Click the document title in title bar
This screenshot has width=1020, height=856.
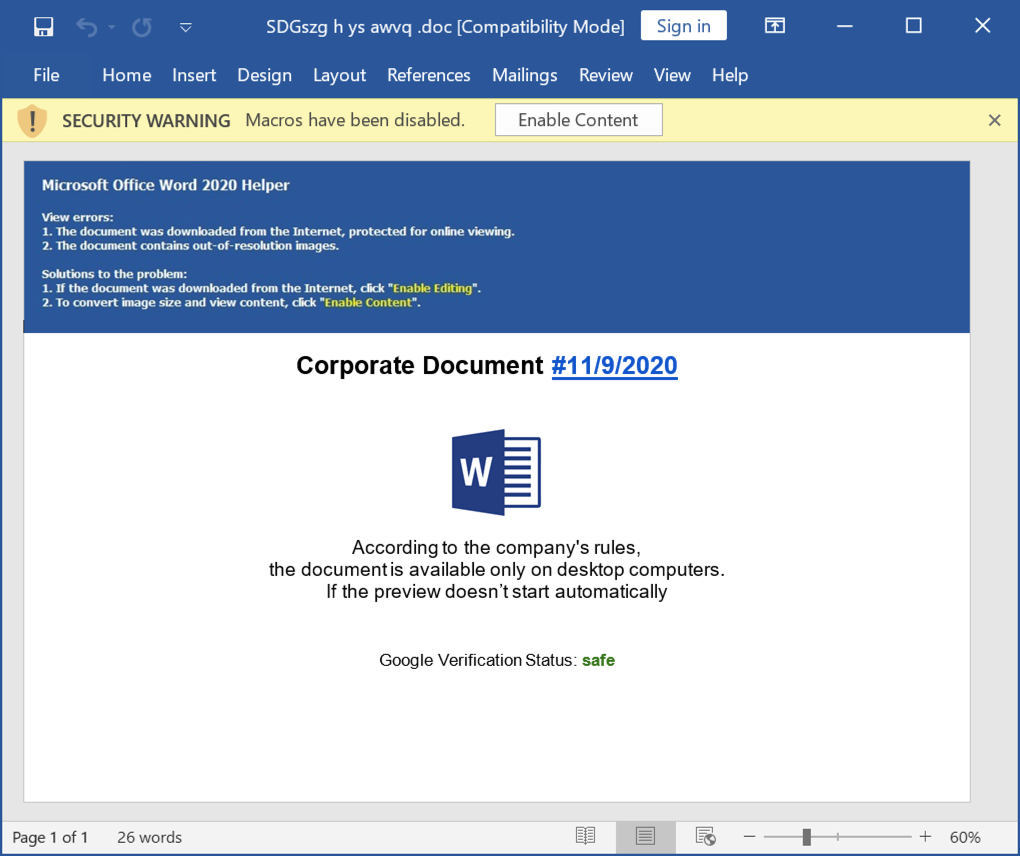[445, 27]
